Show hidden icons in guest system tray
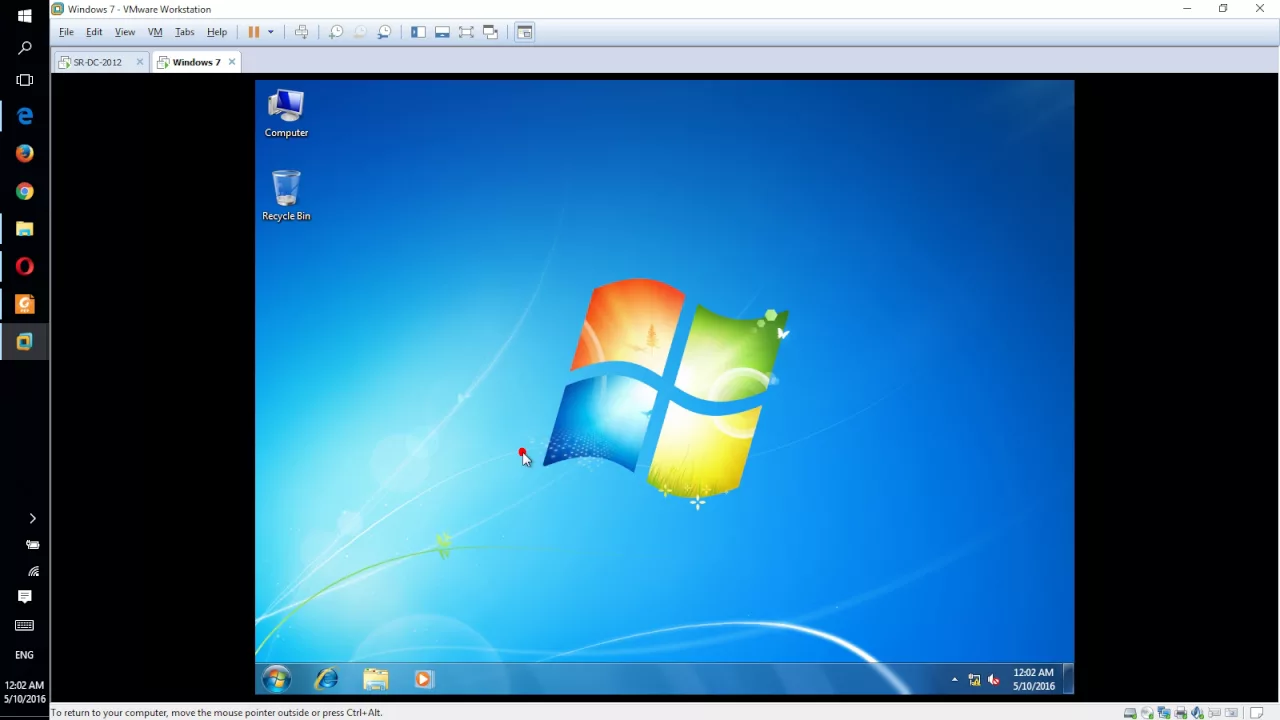Image resolution: width=1280 pixels, height=720 pixels. point(954,679)
